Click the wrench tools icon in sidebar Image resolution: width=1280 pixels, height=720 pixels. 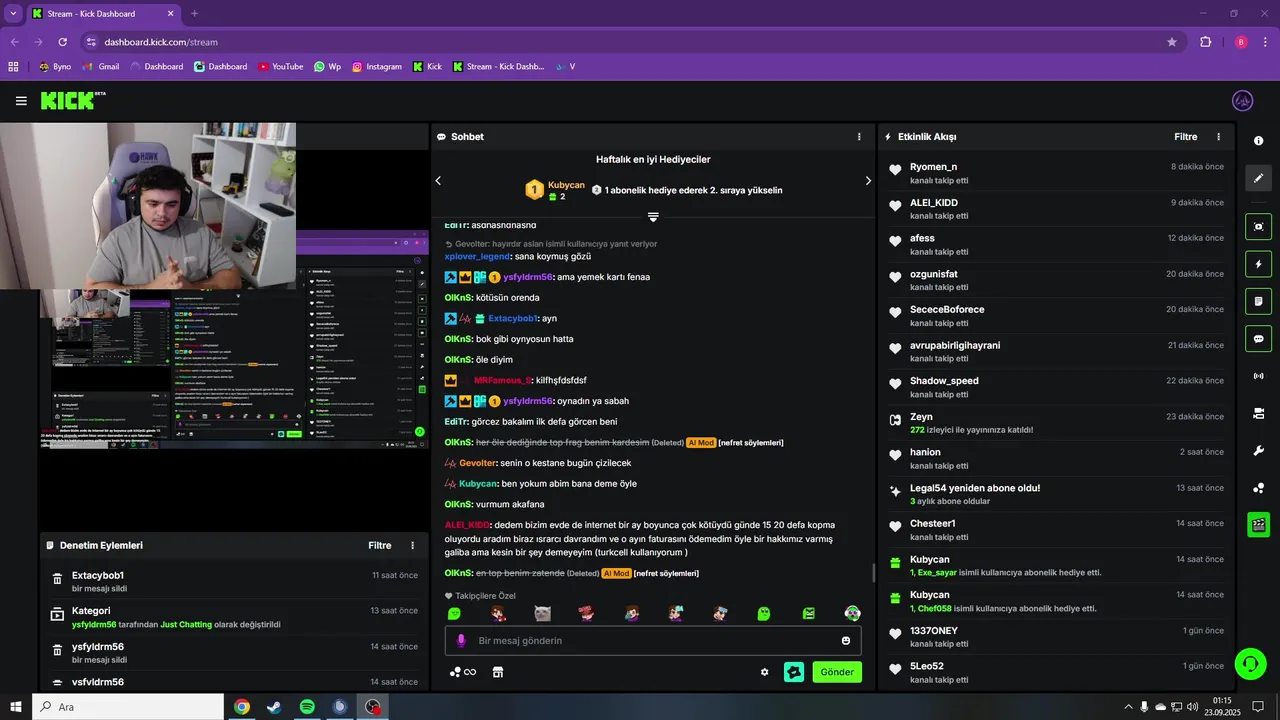click(1259, 450)
